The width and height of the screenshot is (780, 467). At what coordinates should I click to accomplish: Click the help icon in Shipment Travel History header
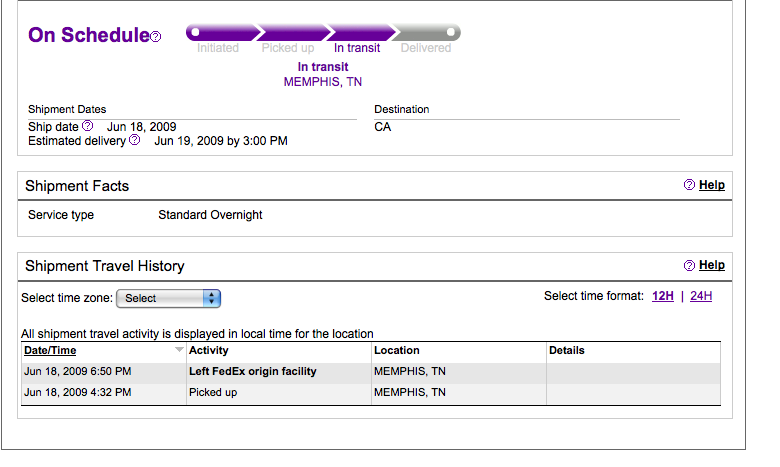pos(689,266)
